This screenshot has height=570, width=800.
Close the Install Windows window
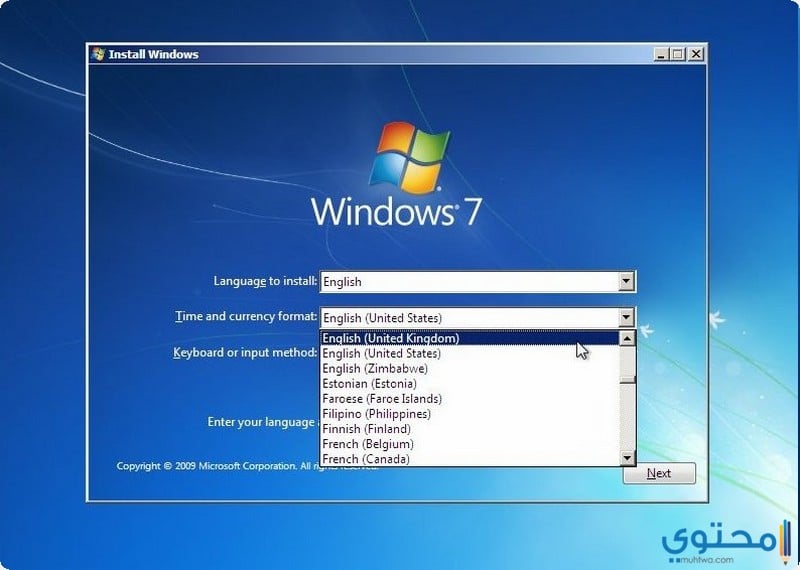695,54
